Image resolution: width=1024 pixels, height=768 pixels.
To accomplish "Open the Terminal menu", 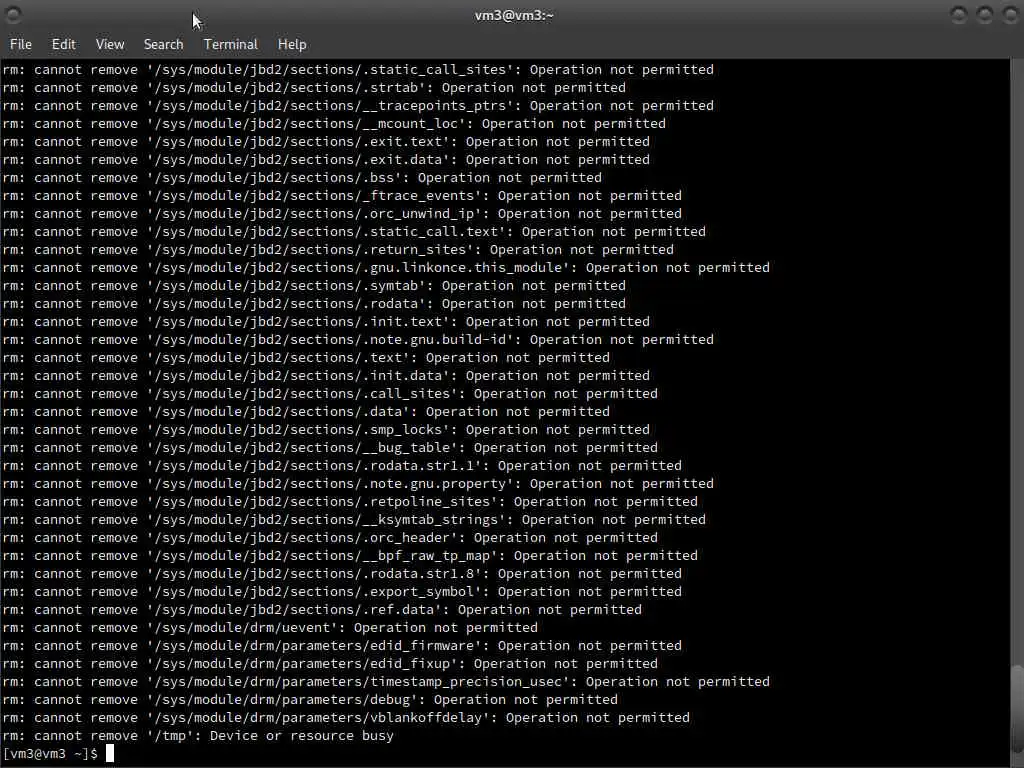I will [x=231, y=44].
